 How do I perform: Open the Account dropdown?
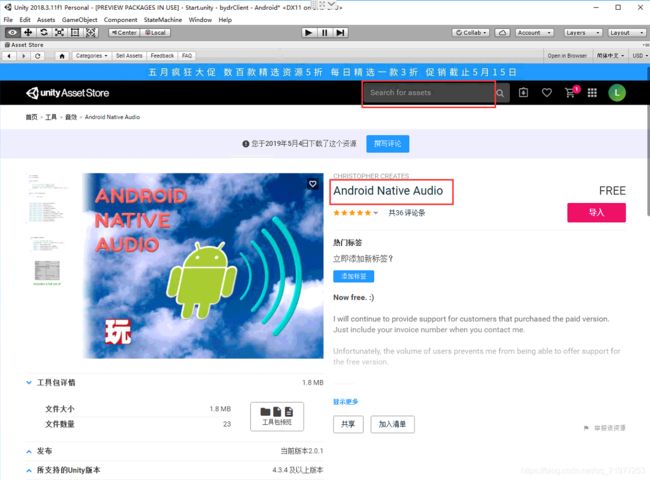point(534,33)
